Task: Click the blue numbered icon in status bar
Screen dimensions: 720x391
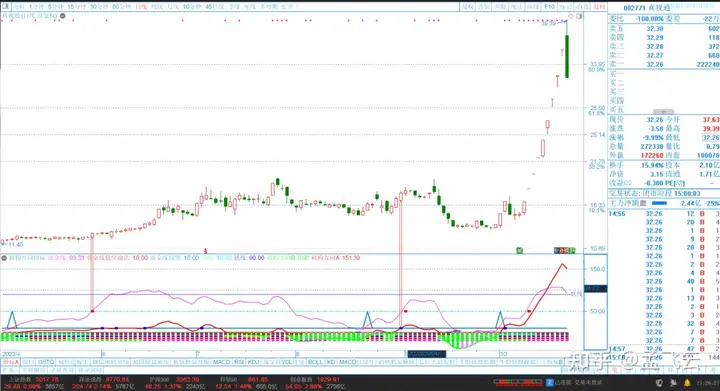Action: [x=550, y=382]
